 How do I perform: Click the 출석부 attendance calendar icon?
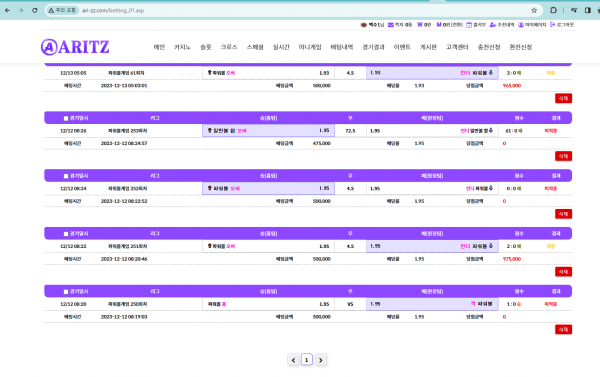469,24
